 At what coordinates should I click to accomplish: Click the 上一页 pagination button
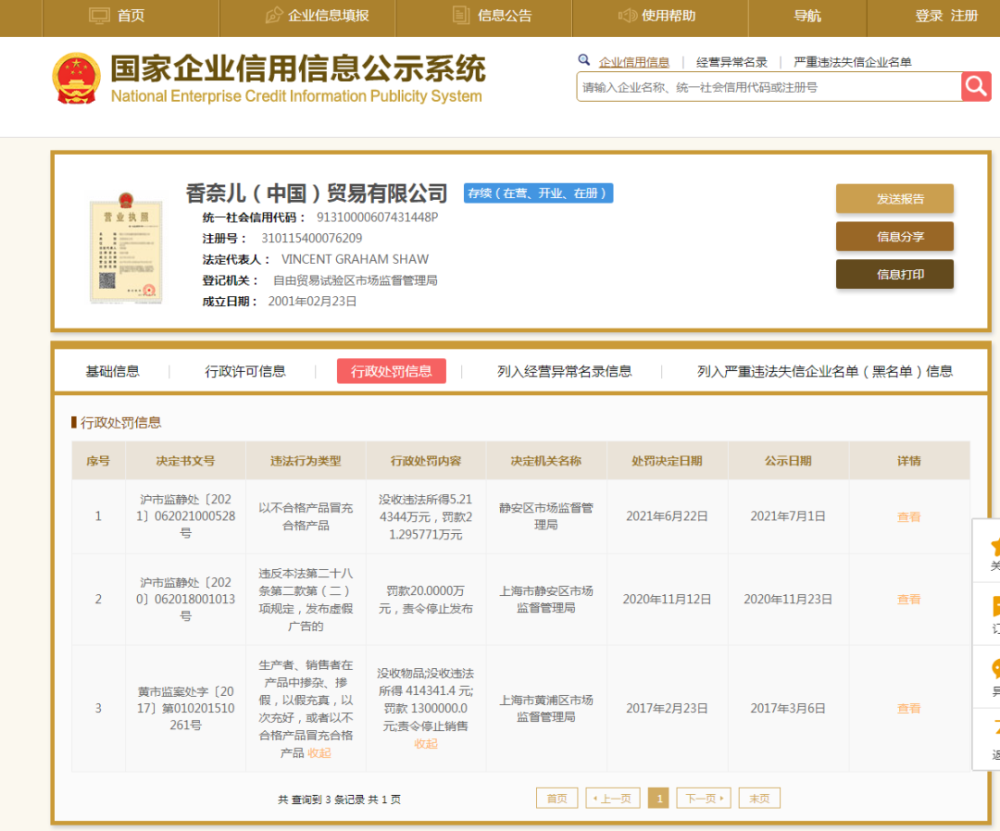pos(613,798)
